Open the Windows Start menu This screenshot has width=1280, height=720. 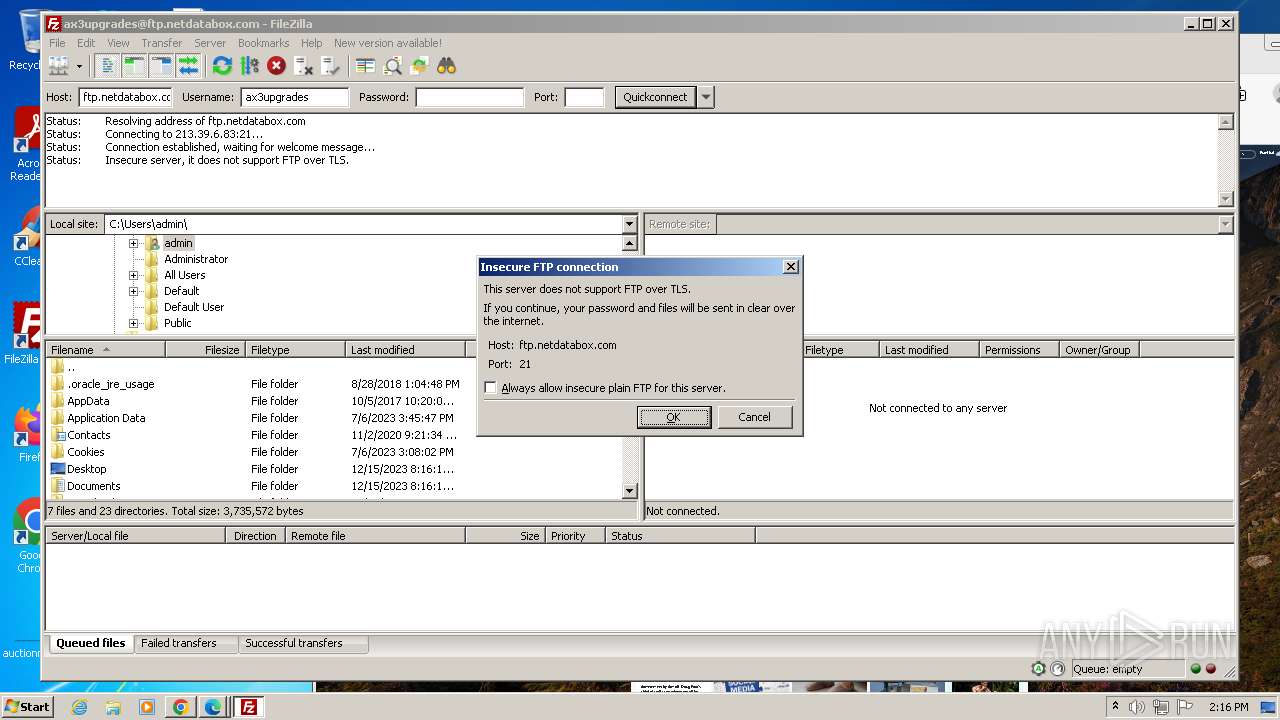point(27,707)
